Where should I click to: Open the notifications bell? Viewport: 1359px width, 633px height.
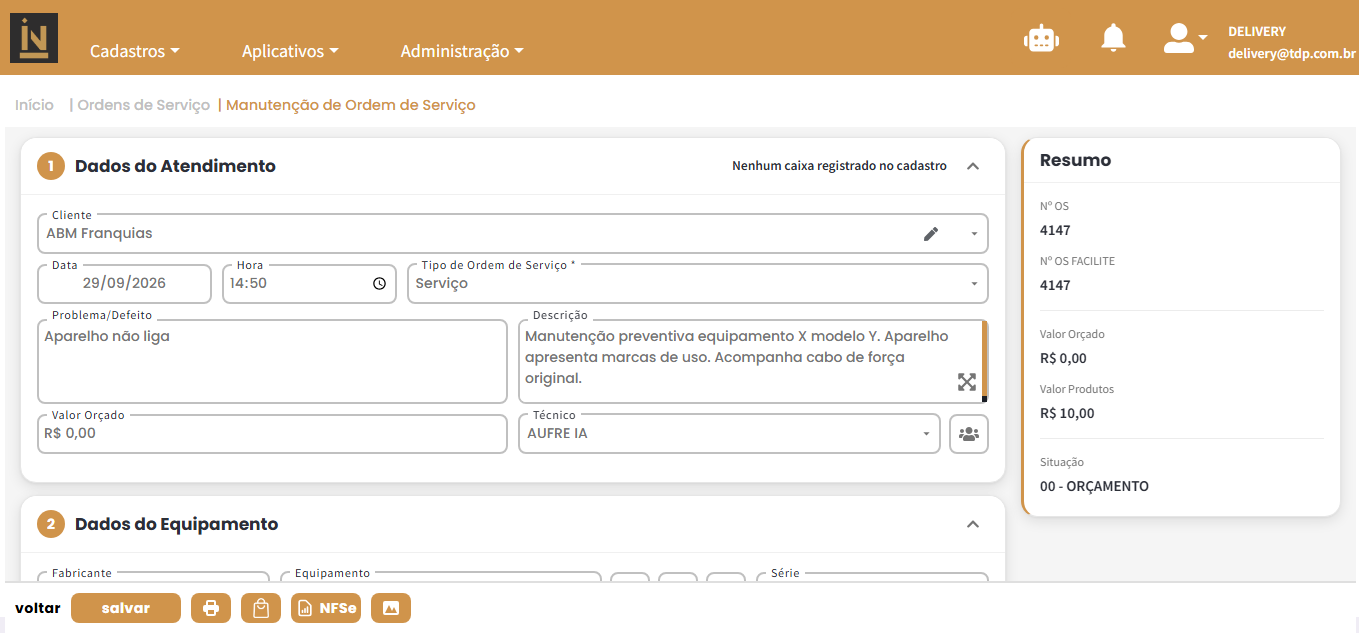click(x=1113, y=38)
